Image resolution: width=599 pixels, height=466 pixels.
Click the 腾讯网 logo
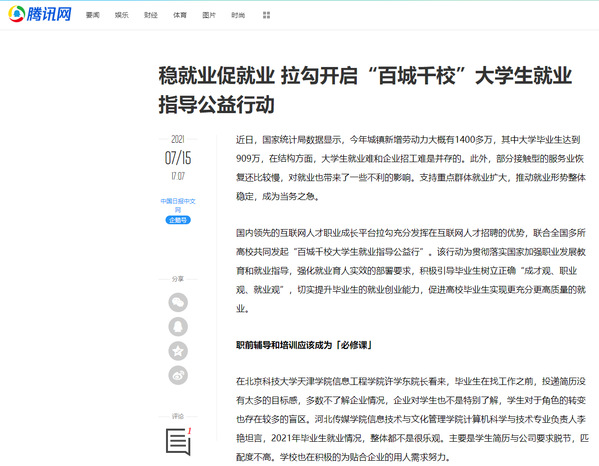(x=40, y=14)
